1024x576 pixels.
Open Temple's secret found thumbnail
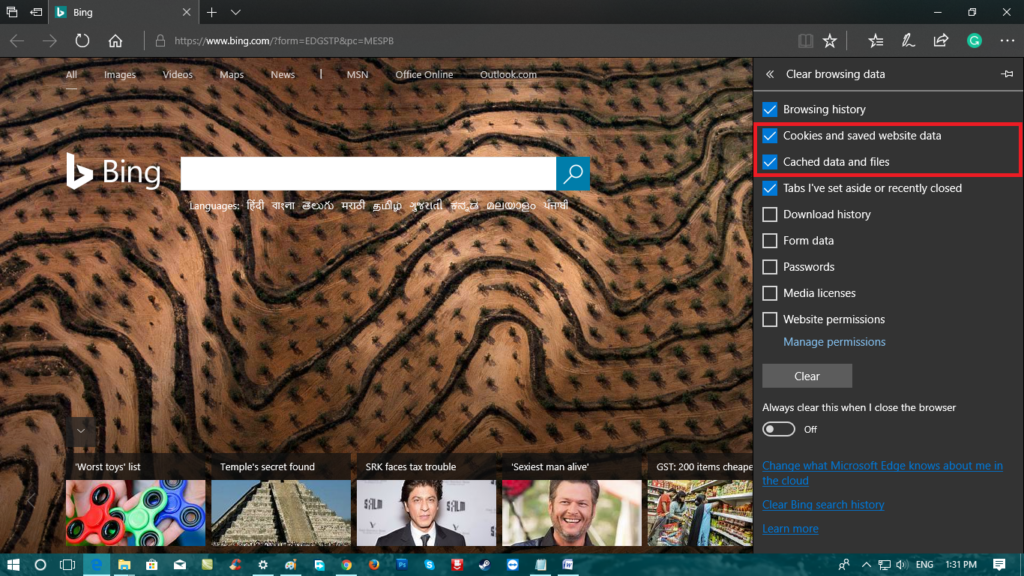click(281, 513)
